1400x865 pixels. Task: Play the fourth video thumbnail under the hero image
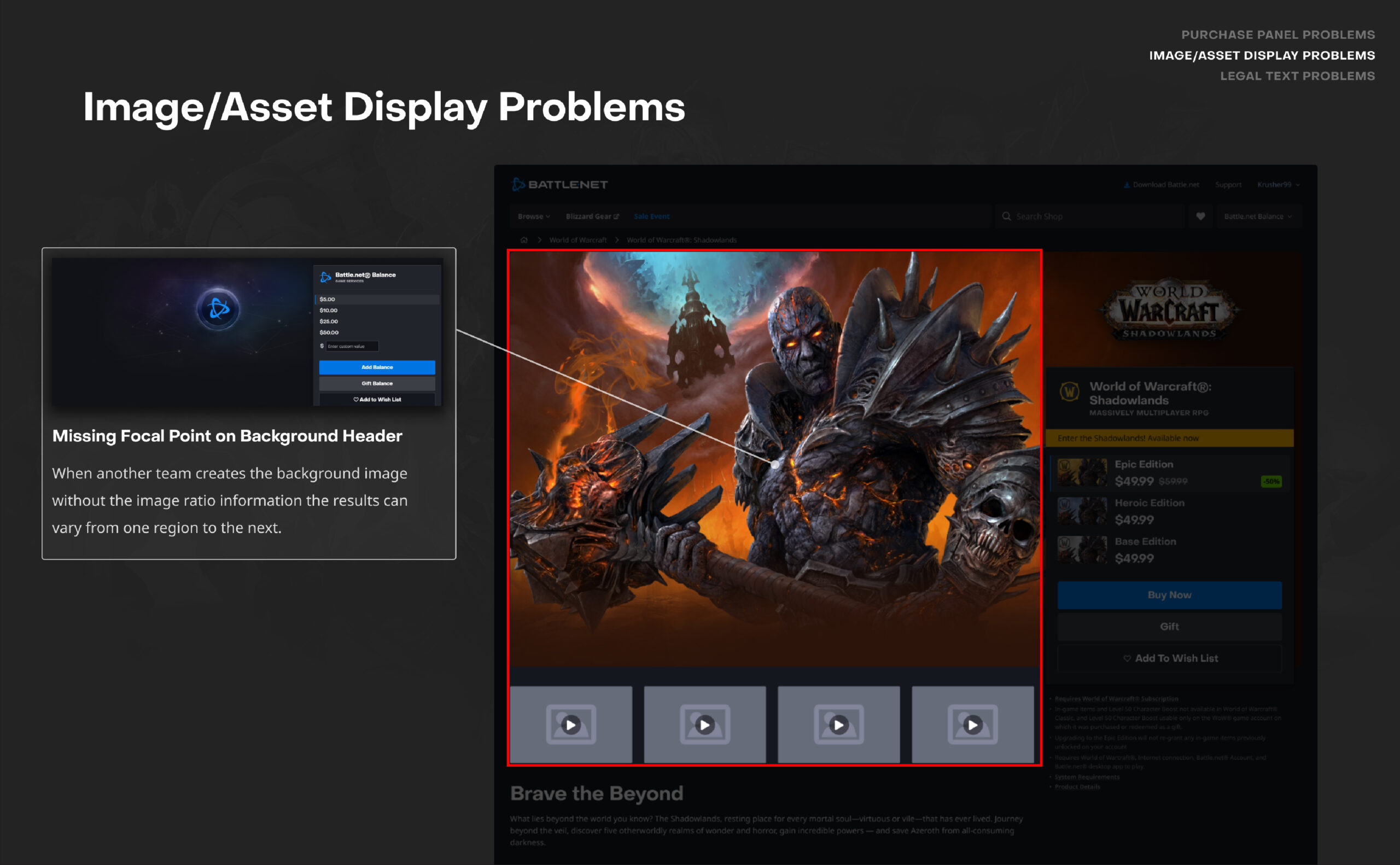973,724
